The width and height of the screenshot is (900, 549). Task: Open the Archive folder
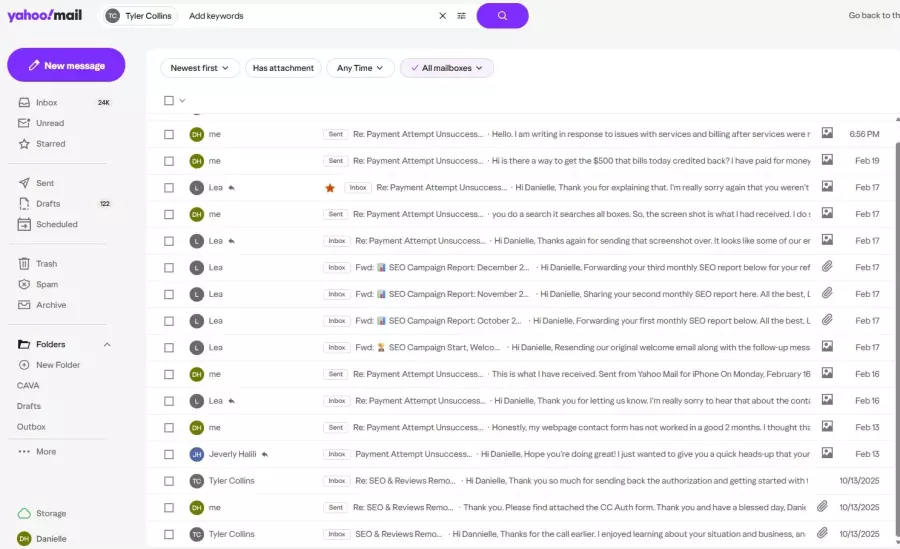click(x=50, y=305)
